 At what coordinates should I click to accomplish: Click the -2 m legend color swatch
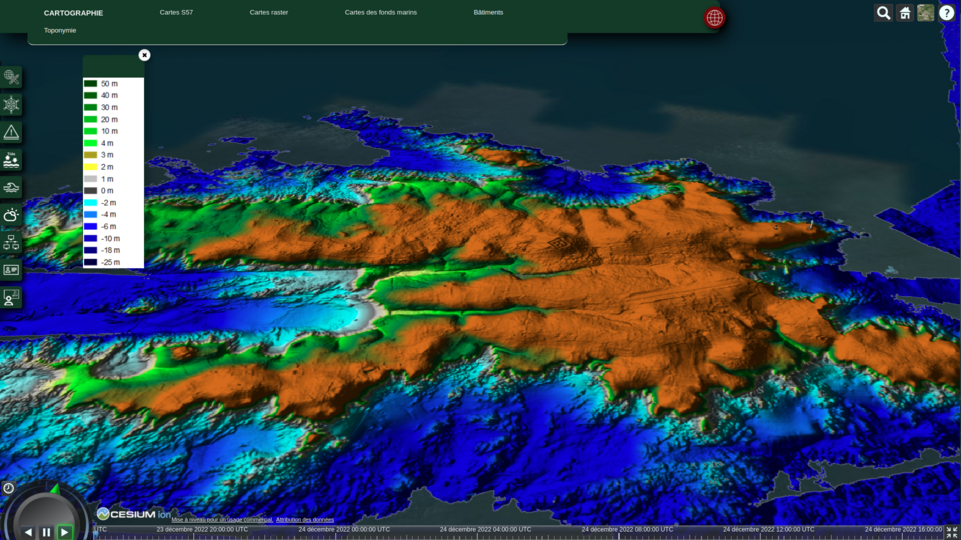pyautogui.click(x=91, y=203)
